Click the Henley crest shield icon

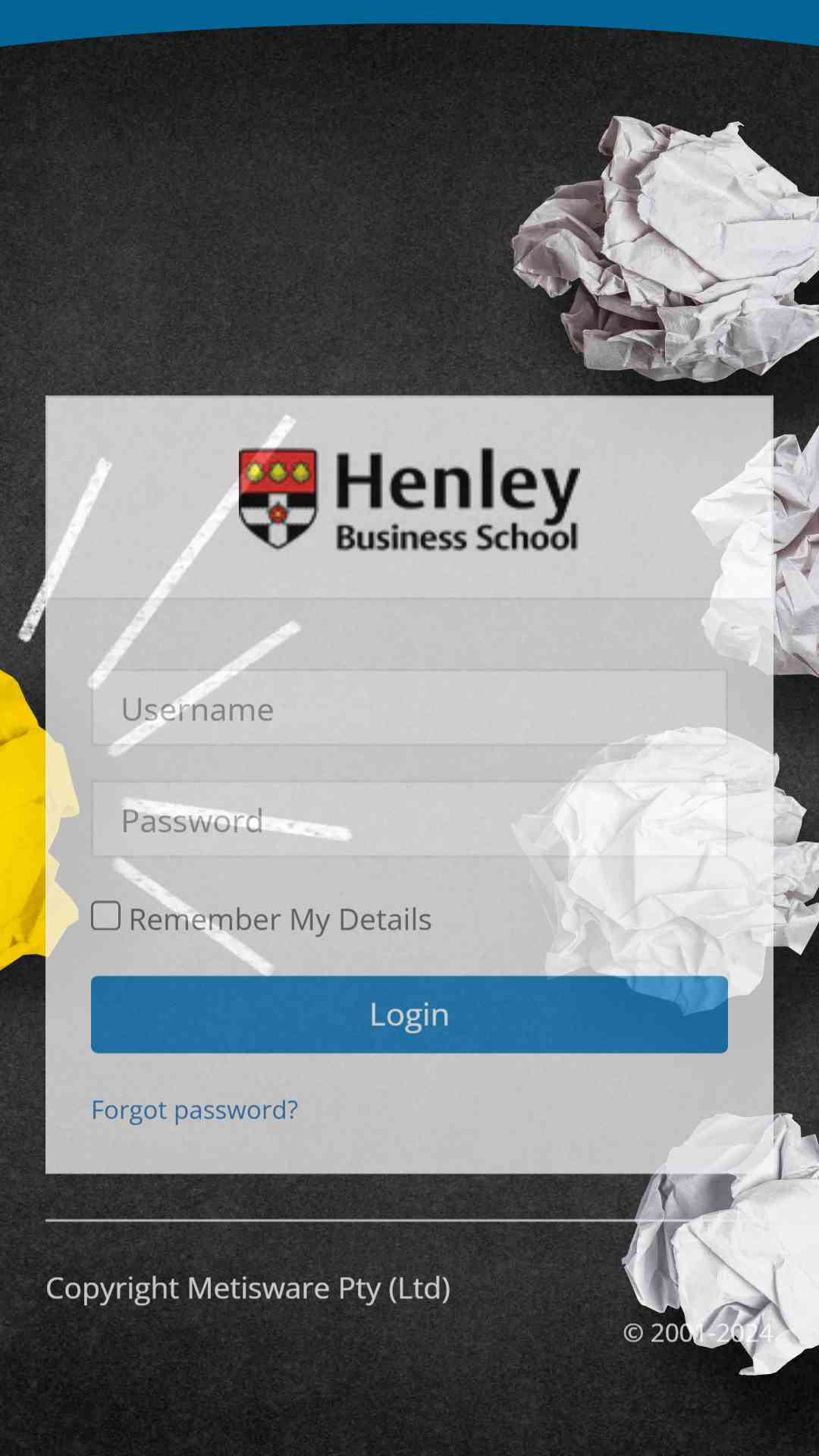(x=278, y=498)
